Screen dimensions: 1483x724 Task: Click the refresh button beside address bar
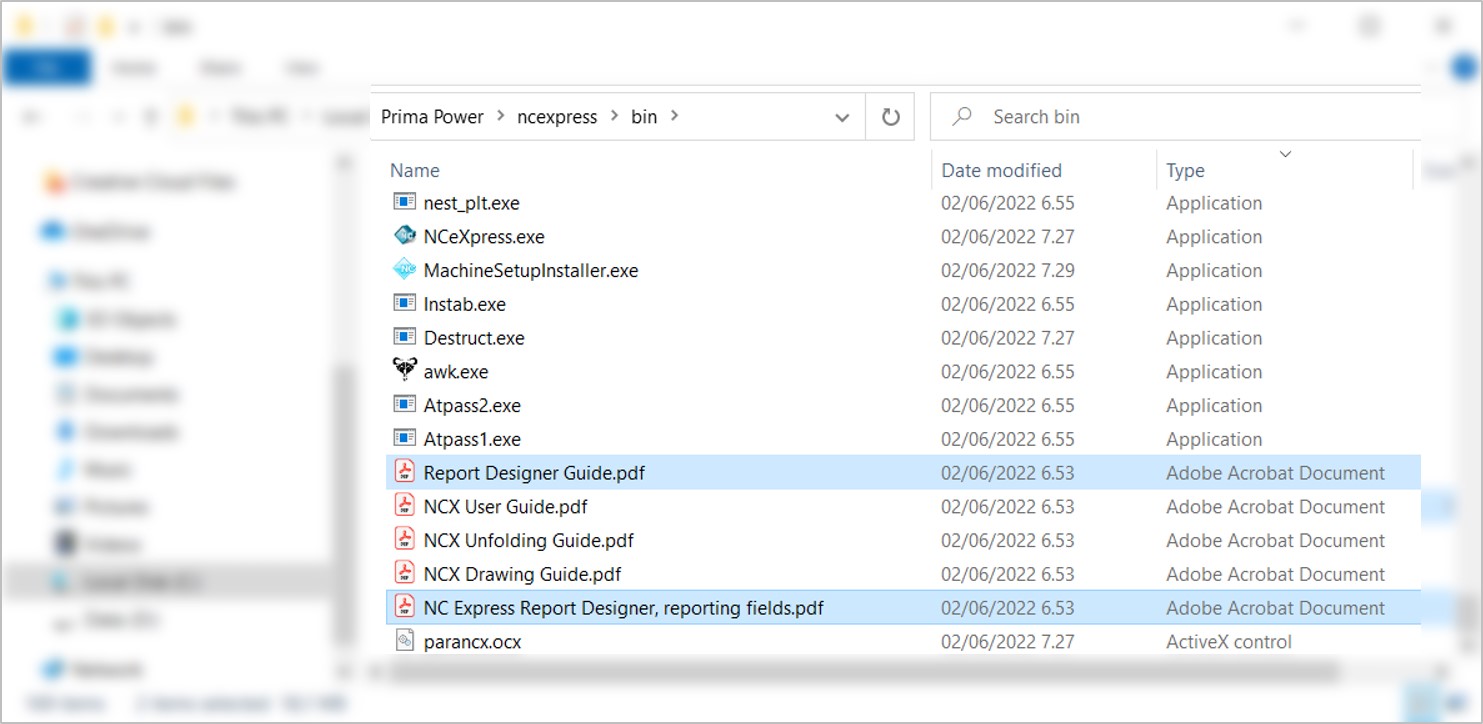pyautogui.click(x=890, y=117)
